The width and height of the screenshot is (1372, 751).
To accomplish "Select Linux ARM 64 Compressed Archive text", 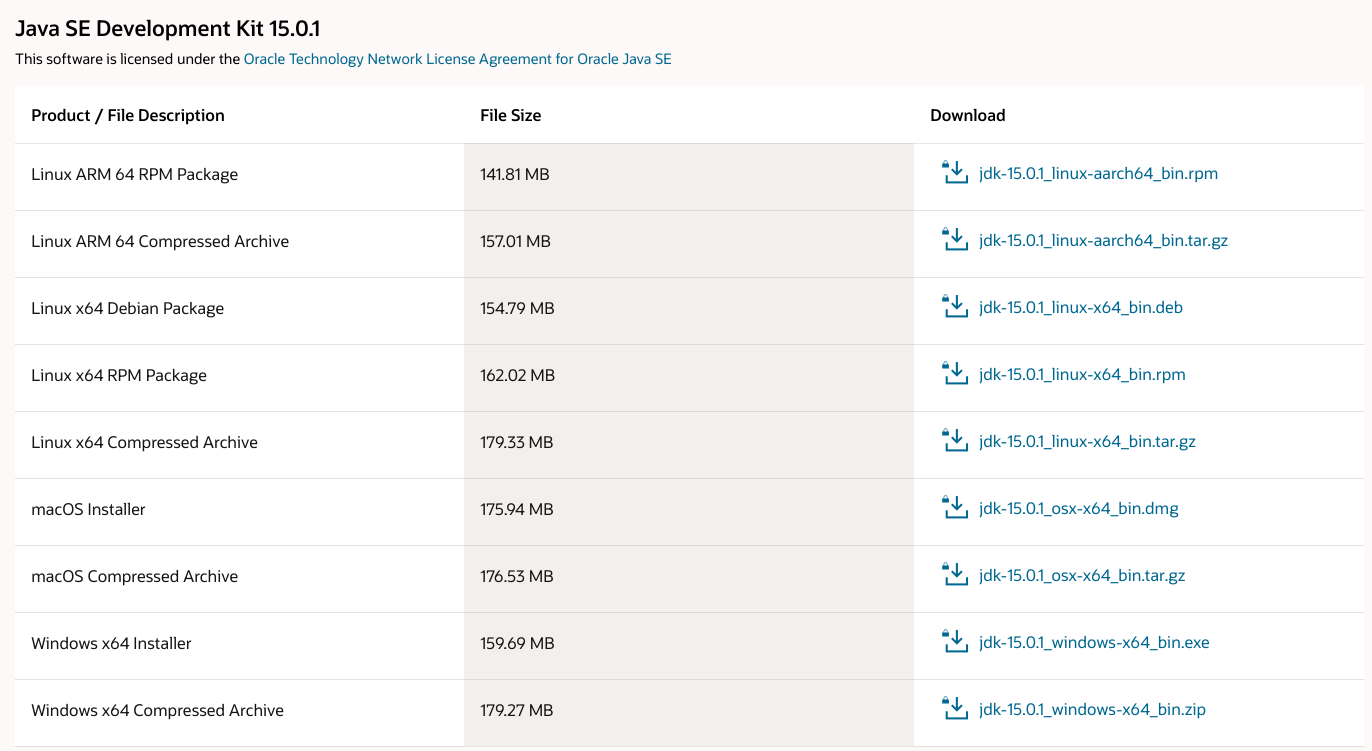I will coord(160,241).
